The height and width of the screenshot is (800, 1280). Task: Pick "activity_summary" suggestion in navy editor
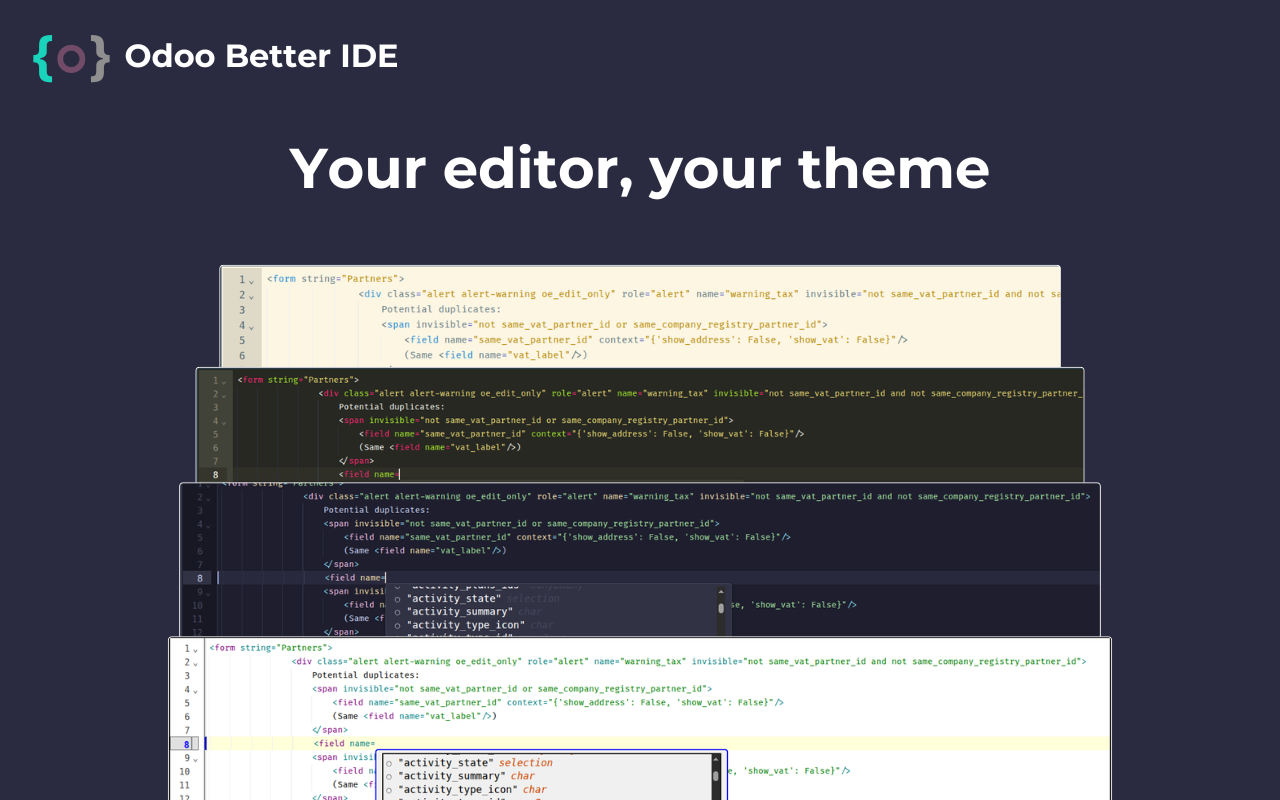click(552, 611)
